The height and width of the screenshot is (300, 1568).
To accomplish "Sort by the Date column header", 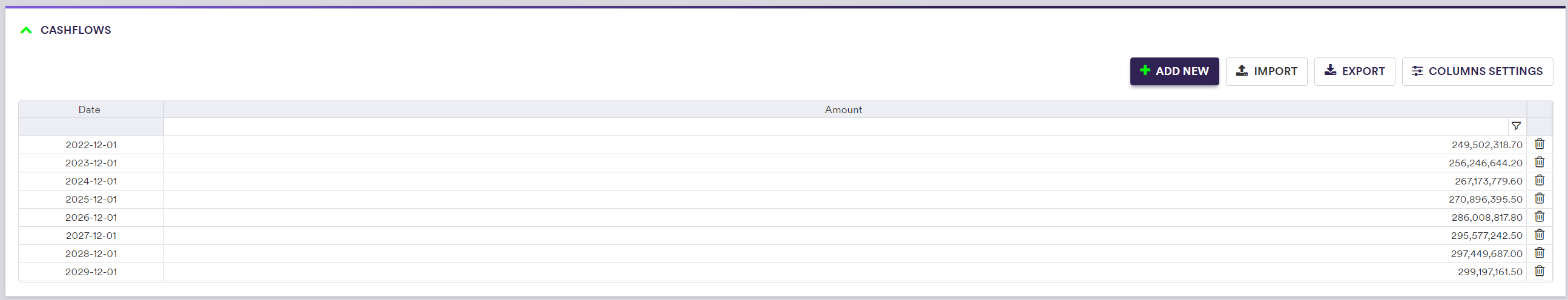I will (90, 109).
